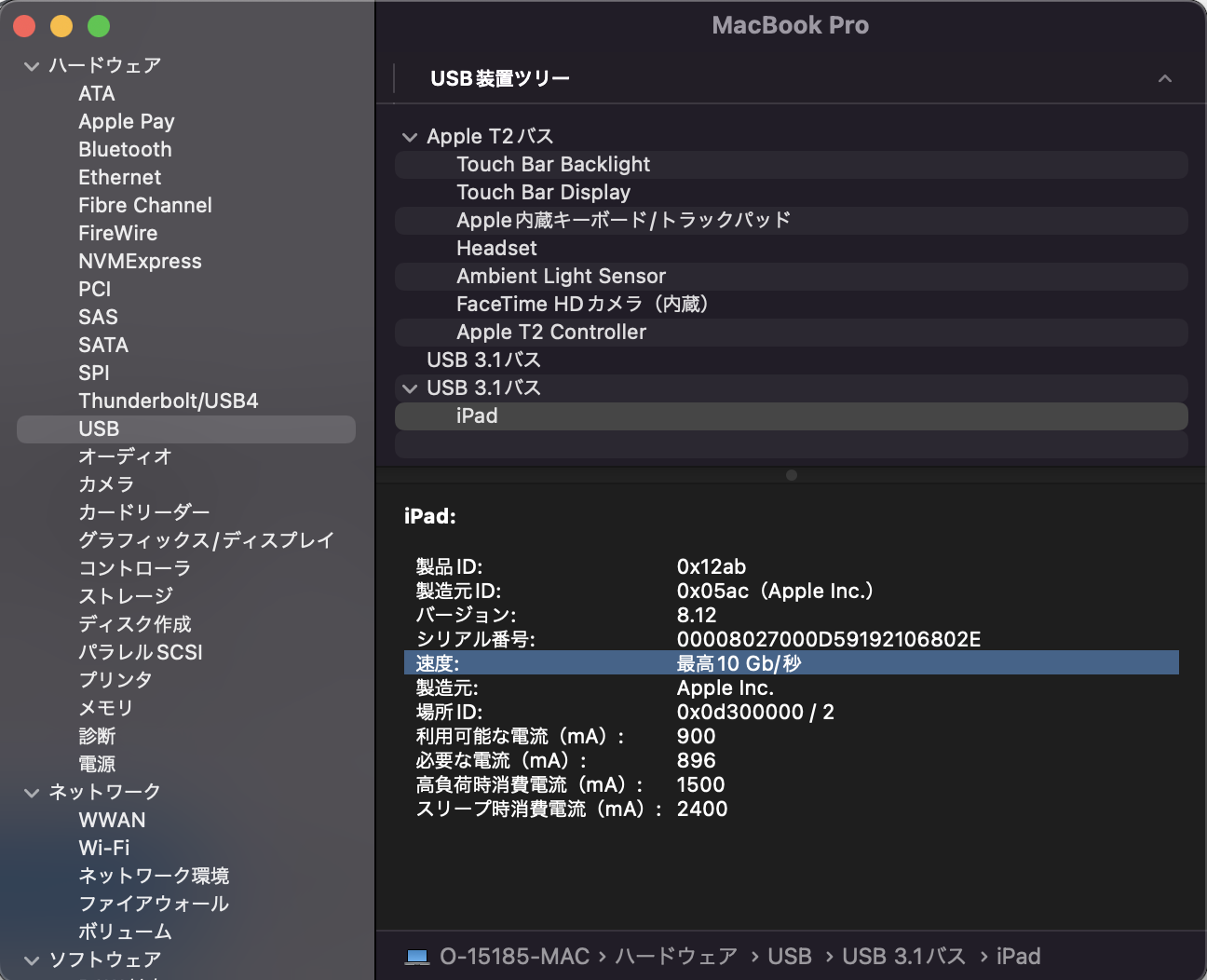Click serial number 00008027000D59192106802E

829,639
